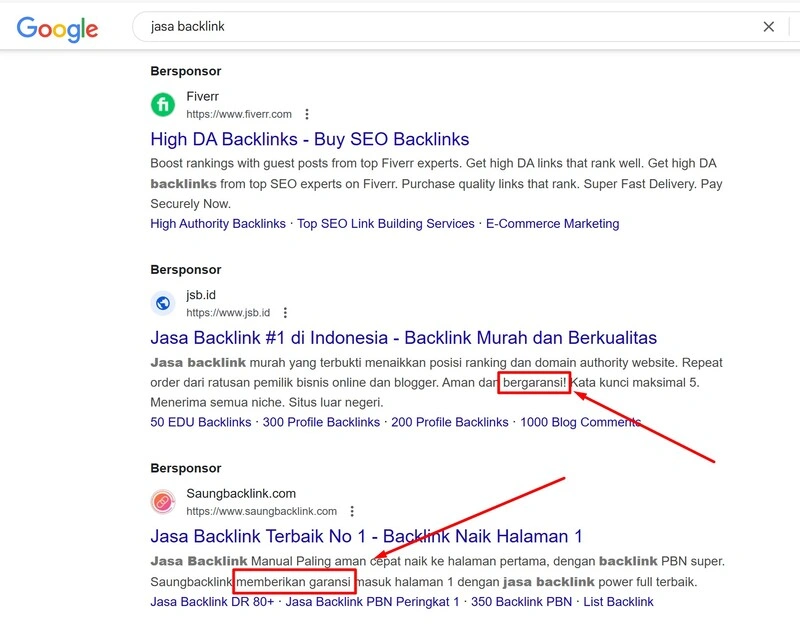Open the three-dot menu next to jsb.id URL
This screenshot has height=634, width=800.
(x=285, y=313)
